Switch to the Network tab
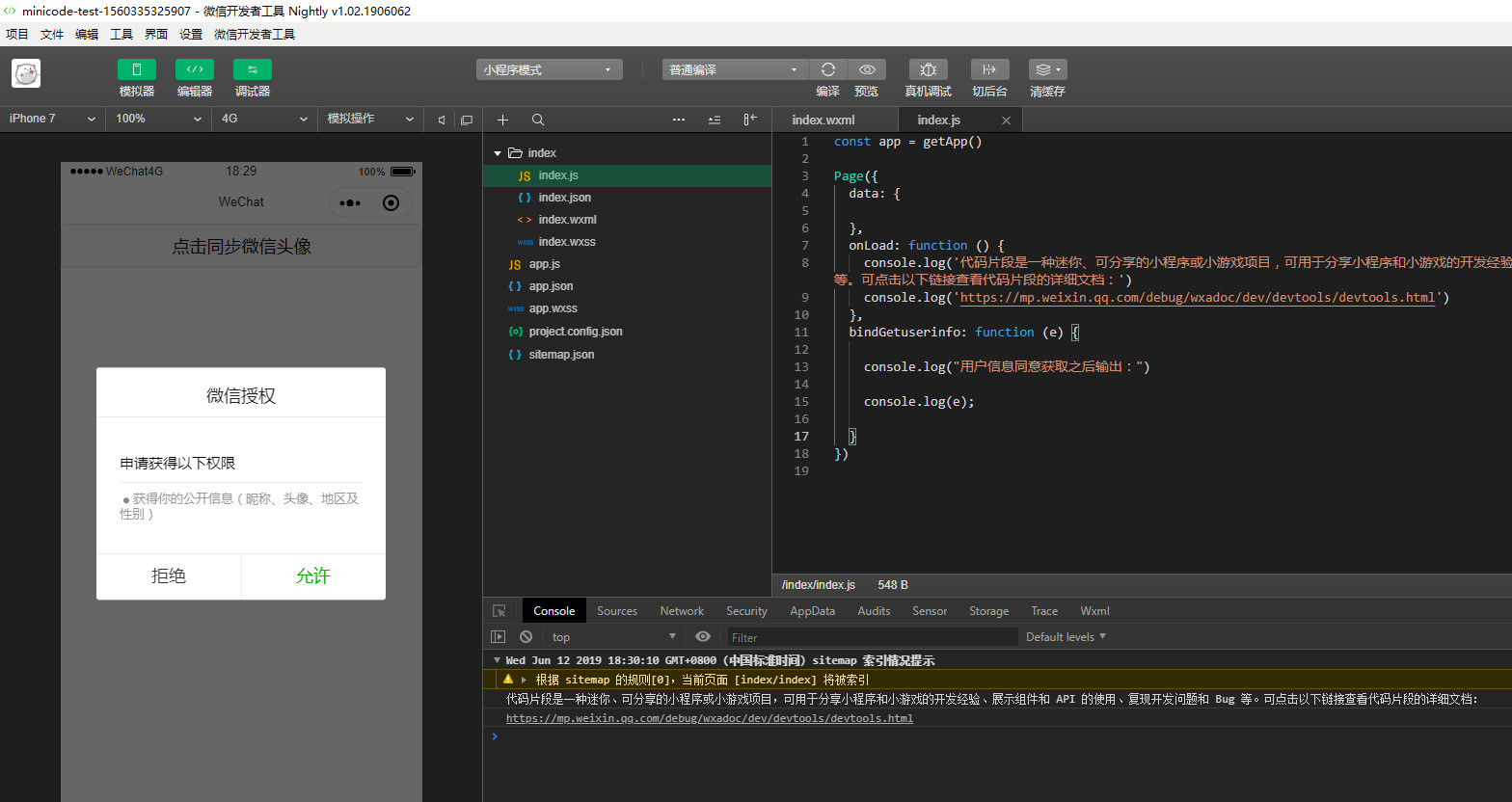This screenshot has width=1512, height=802. pos(682,611)
